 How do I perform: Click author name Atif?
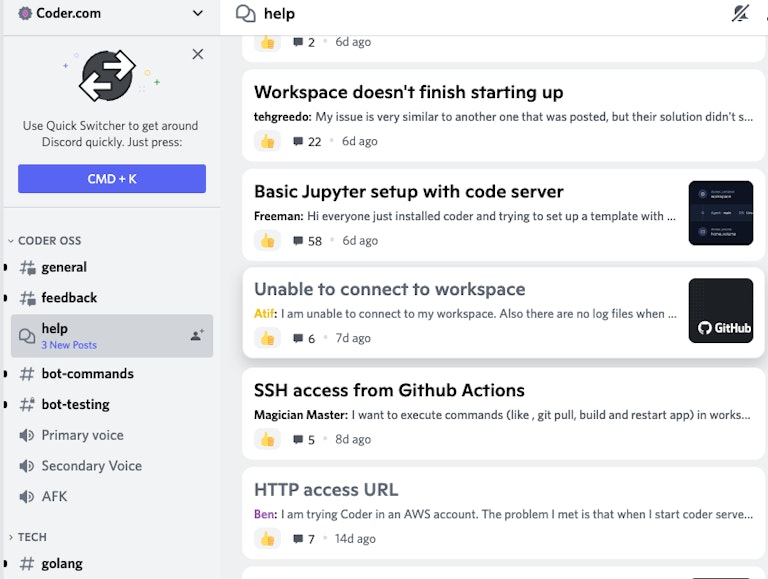pos(265,314)
